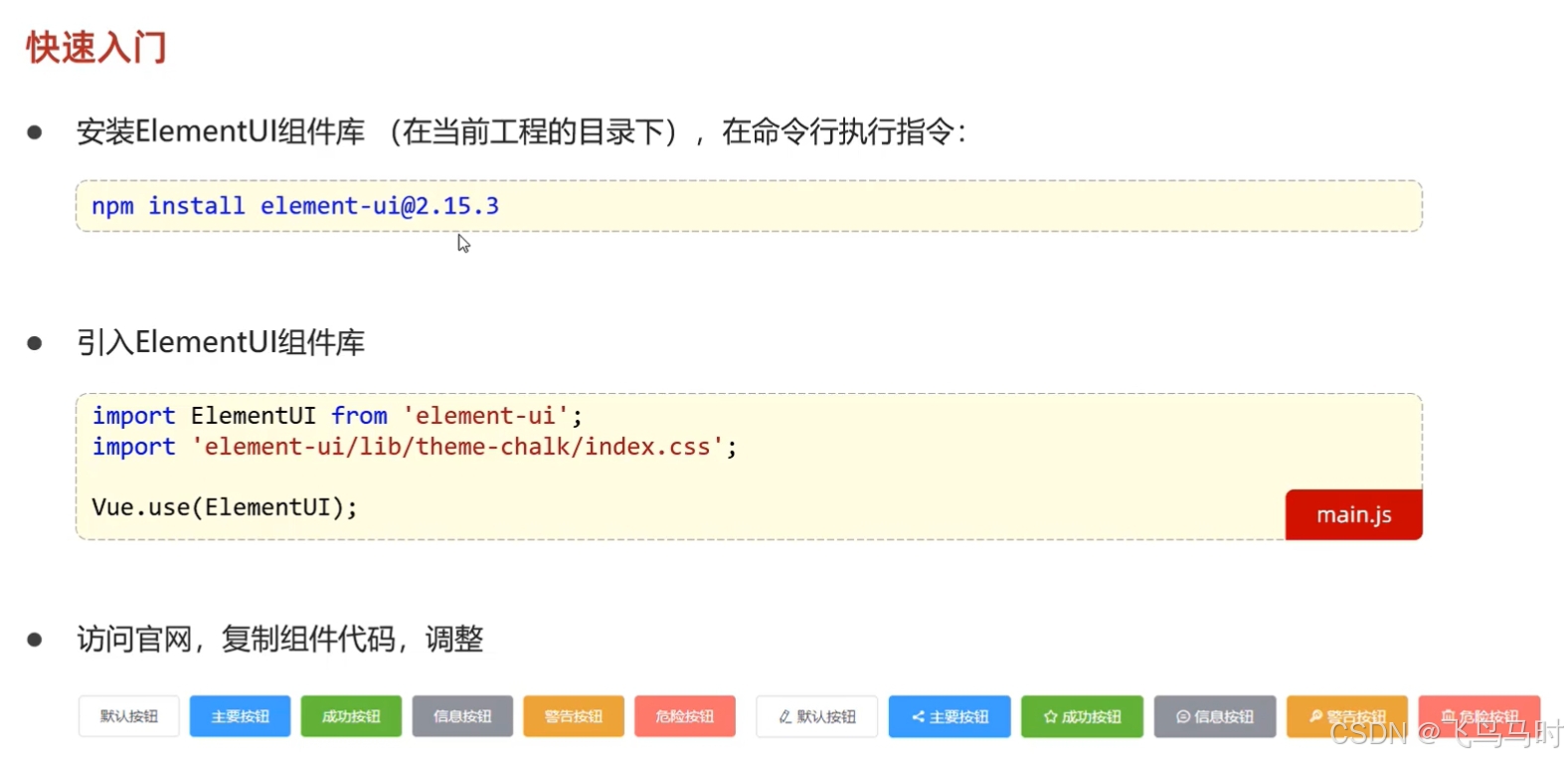Click the red main.js label

1353,514
